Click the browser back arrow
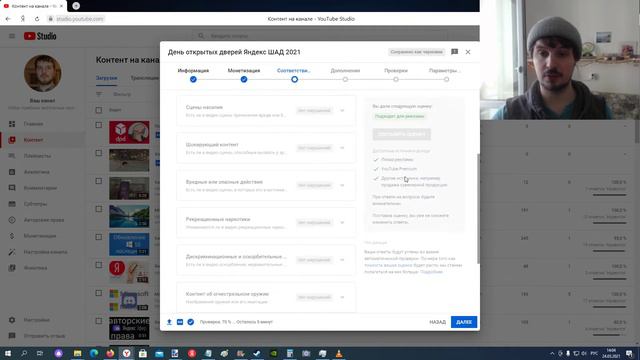 (x=8, y=19)
